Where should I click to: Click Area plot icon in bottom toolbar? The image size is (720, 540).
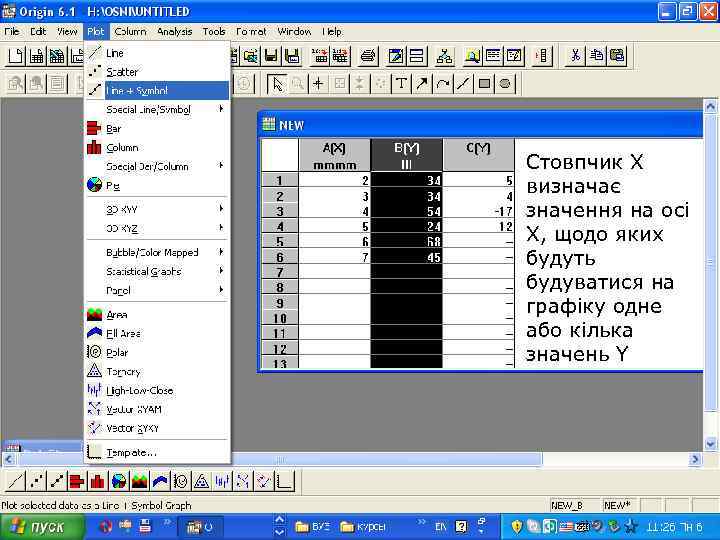(x=139, y=481)
